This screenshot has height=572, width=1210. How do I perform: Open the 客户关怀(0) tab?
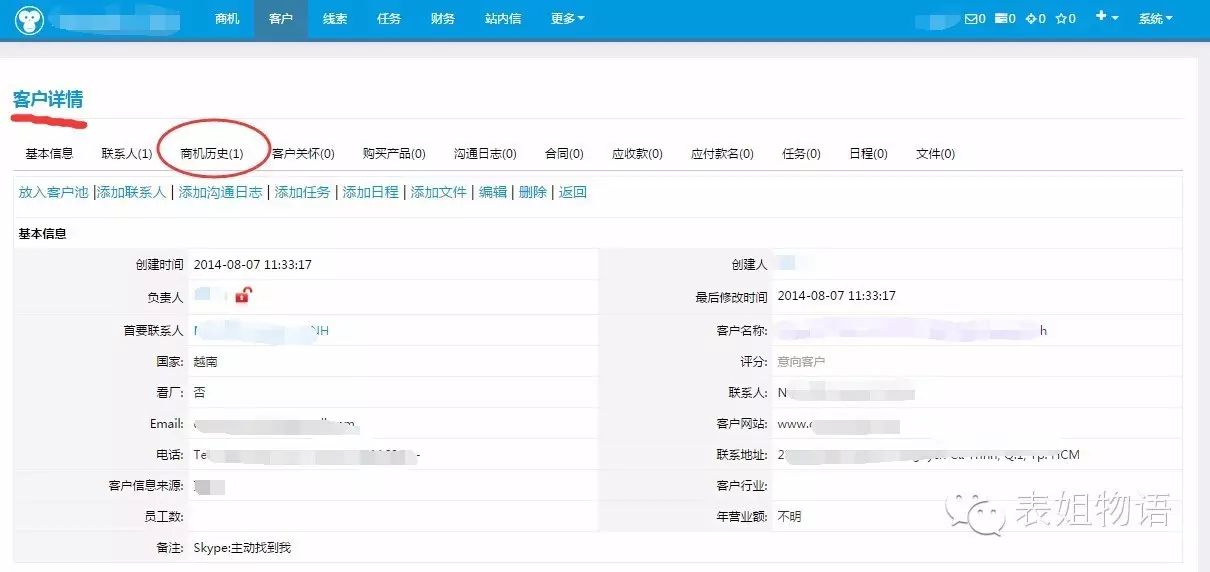303,153
